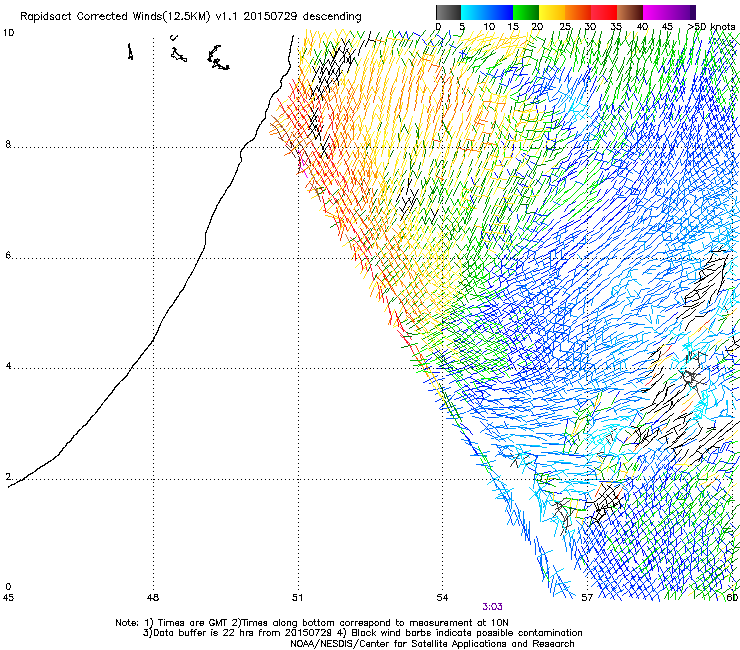
Task: Click the latitude label '2' on axis
Action: [8, 477]
